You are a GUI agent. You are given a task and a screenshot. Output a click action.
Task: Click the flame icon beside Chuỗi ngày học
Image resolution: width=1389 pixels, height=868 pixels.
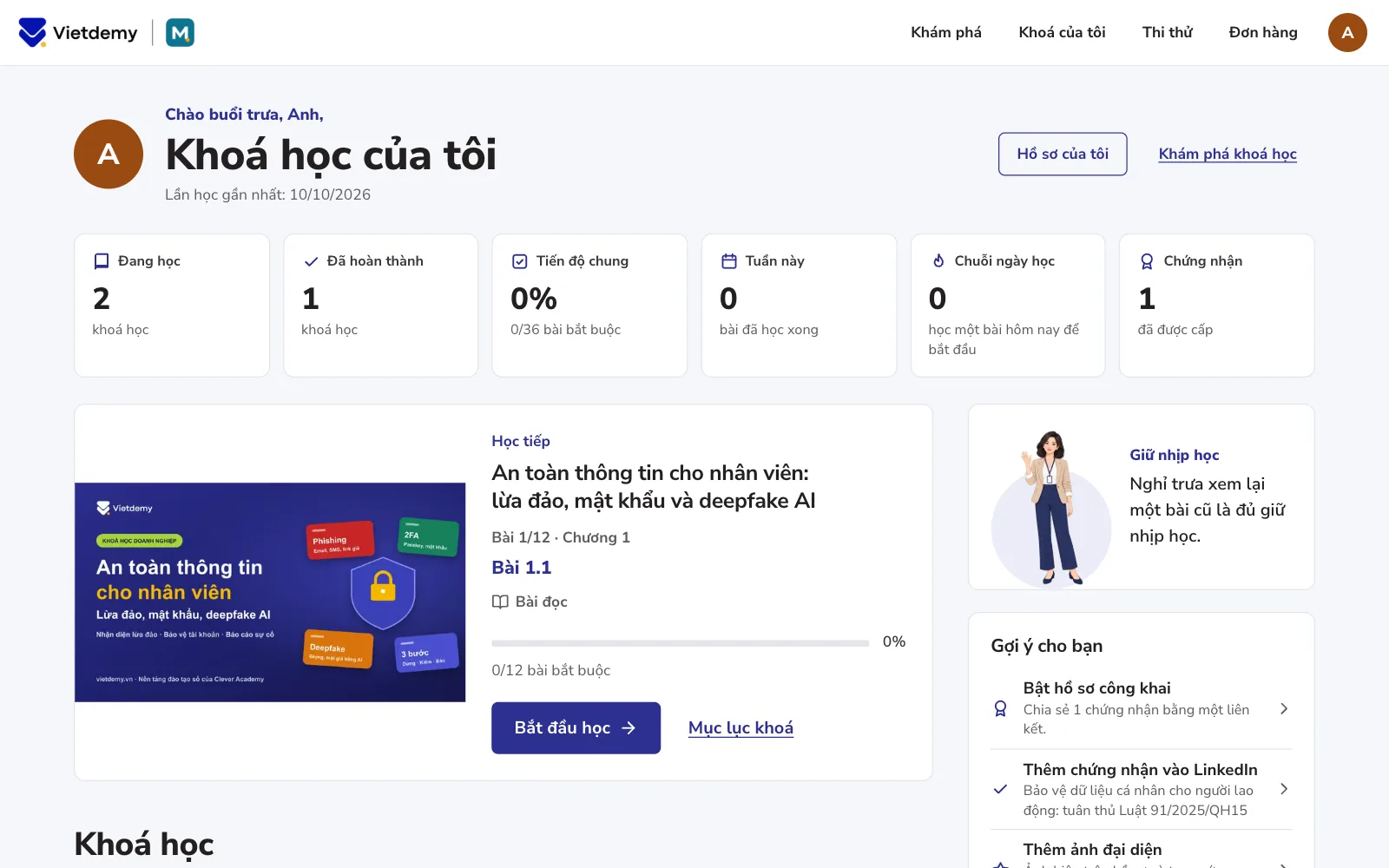tap(938, 261)
